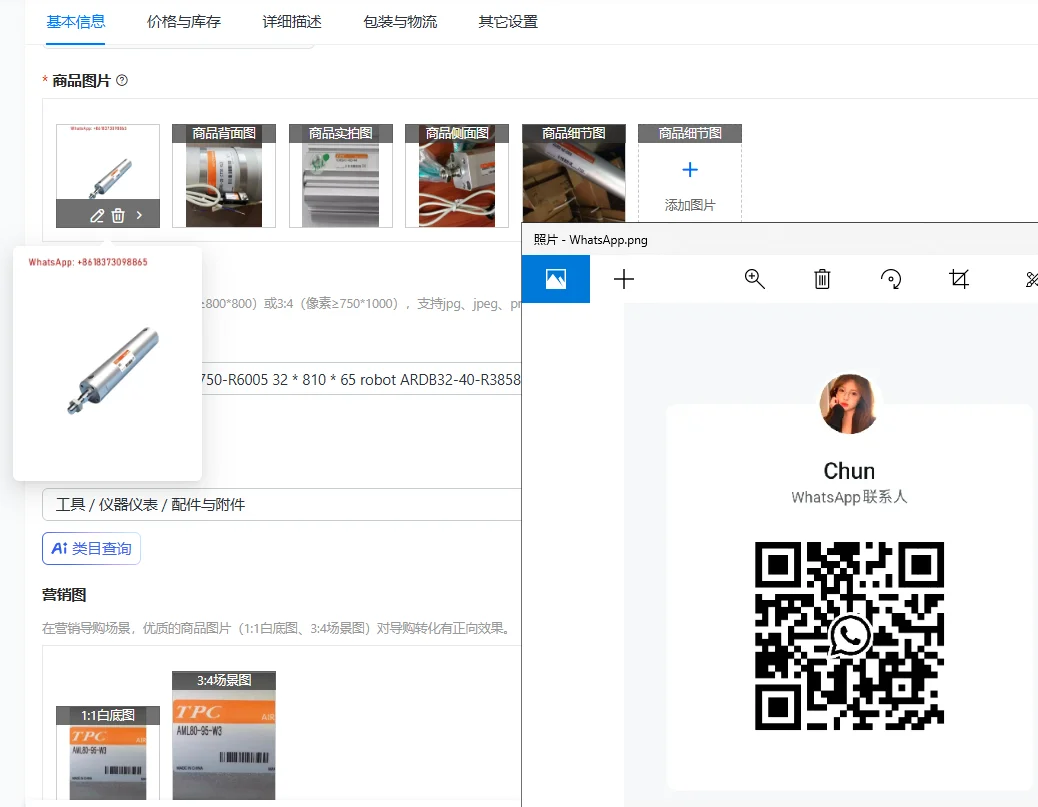This screenshot has width=1038, height=807.
Task: Click the zoom magnifier icon in Photos
Action: point(754,279)
